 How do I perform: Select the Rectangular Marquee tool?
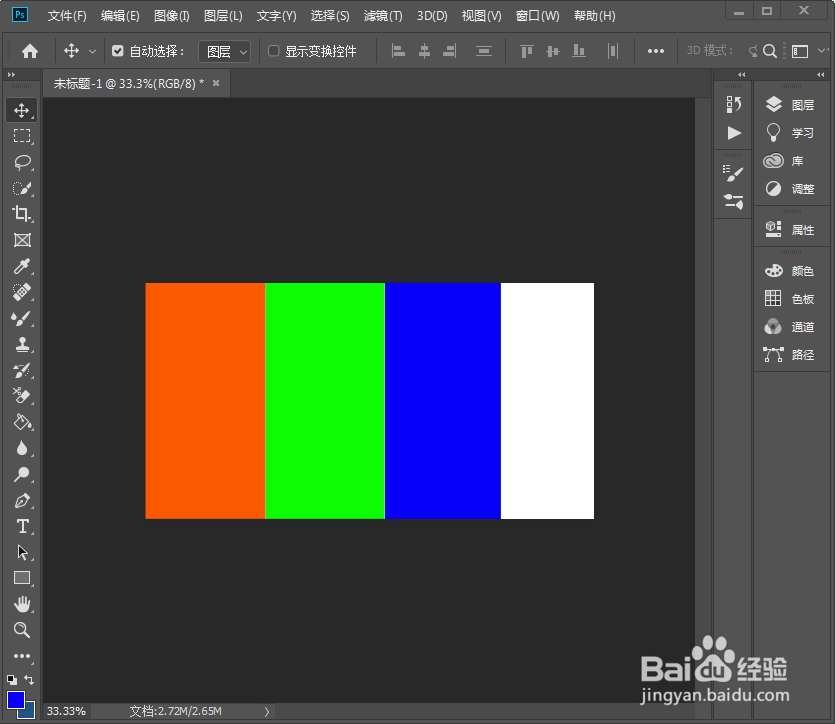coord(22,136)
